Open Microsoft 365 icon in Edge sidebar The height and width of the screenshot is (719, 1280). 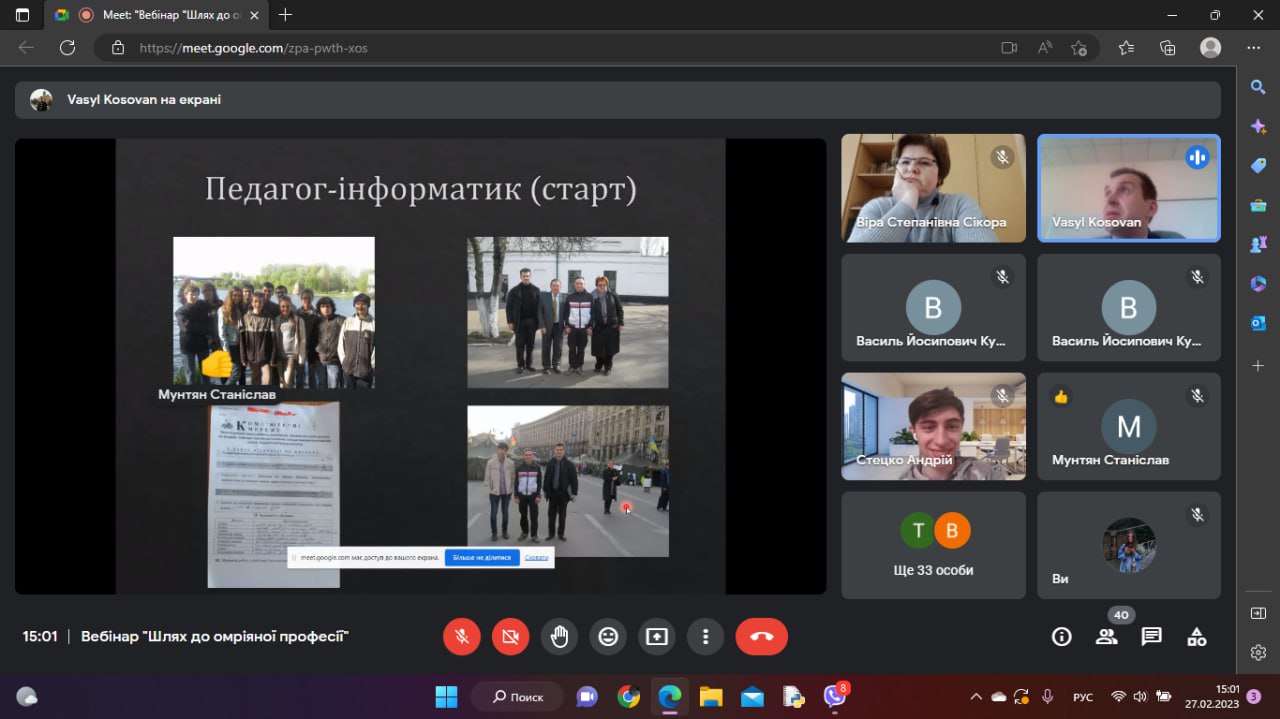pyautogui.click(x=1258, y=283)
